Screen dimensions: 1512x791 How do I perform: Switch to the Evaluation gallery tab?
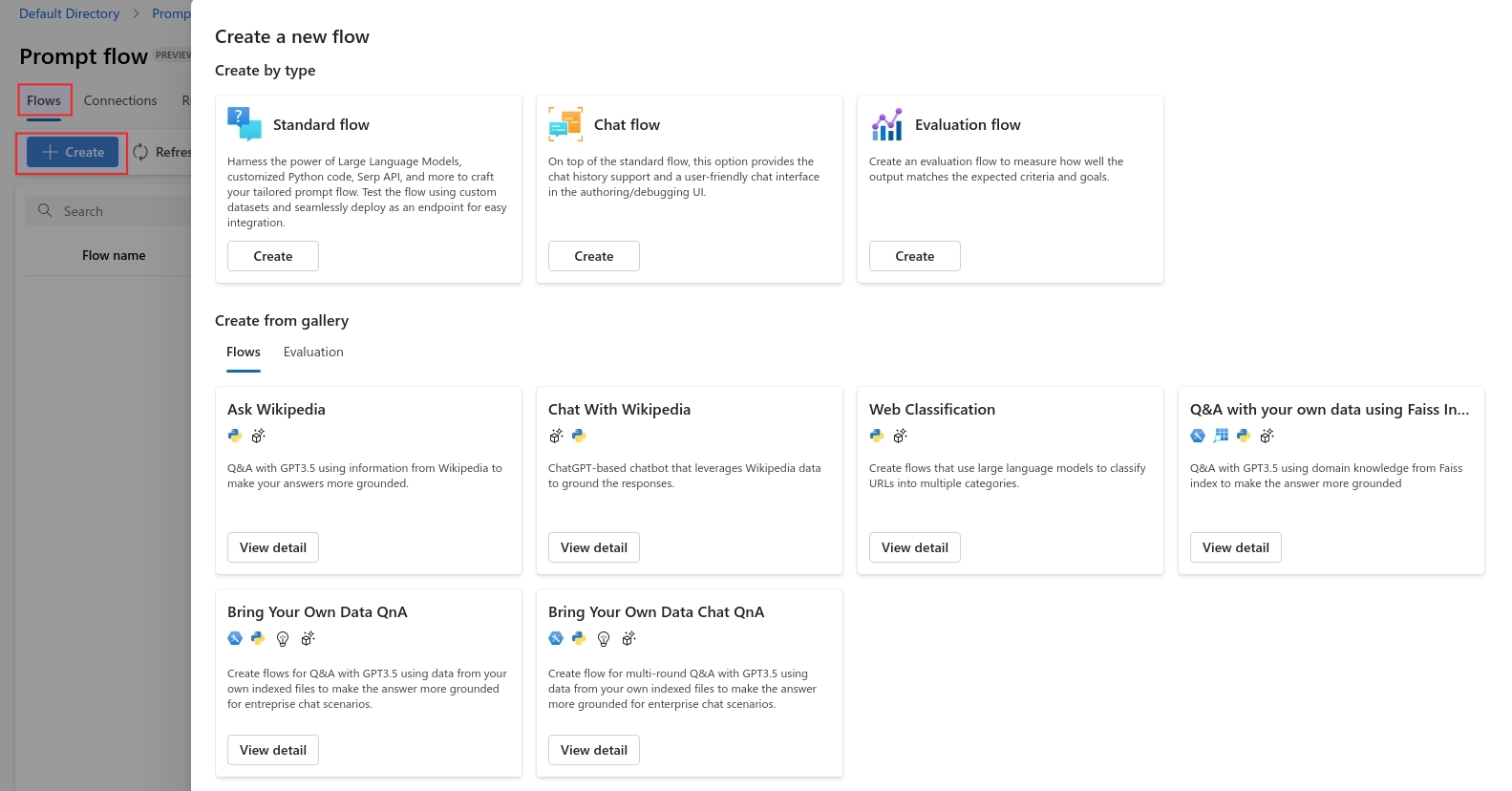313,353
